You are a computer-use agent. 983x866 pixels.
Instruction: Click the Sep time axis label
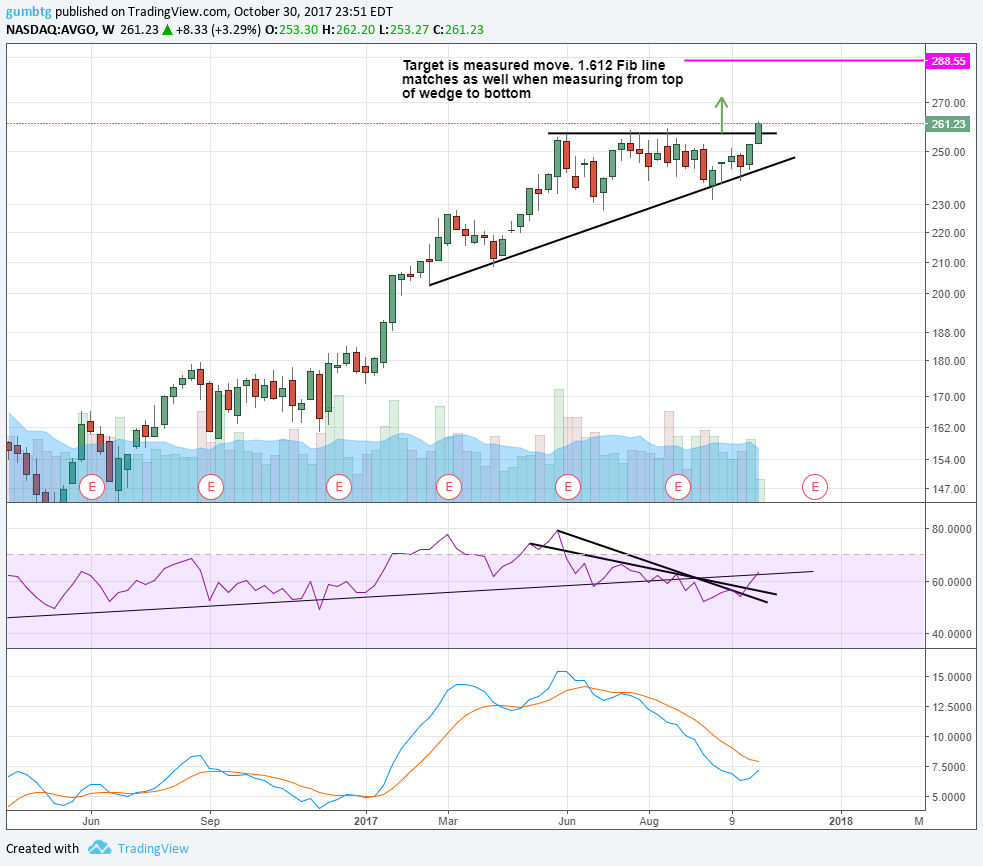tap(210, 821)
